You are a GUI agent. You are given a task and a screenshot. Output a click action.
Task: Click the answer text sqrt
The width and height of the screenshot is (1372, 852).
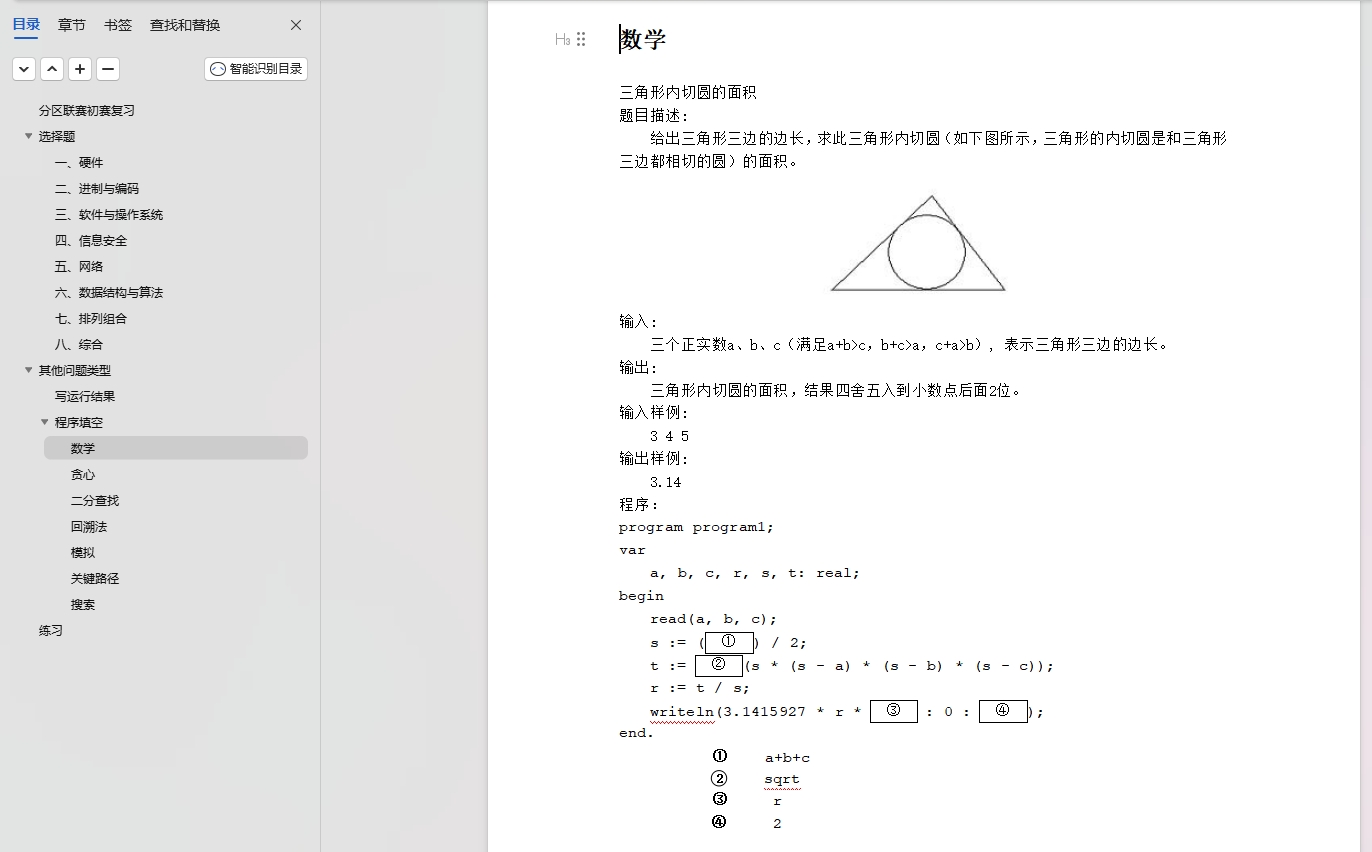pyautogui.click(x=782, y=780)
